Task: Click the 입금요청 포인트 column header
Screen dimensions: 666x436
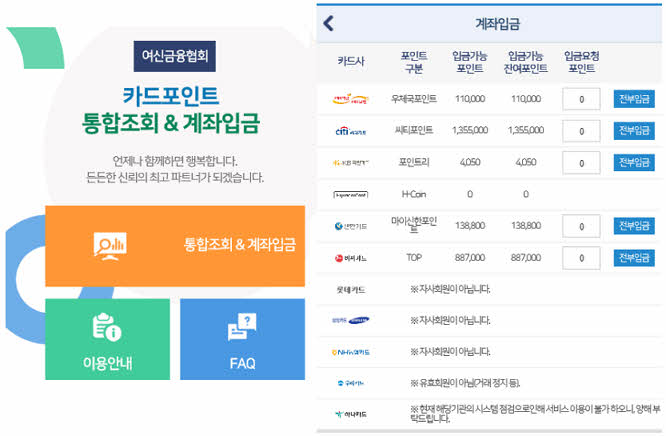Action: pyautogui.click(x=581, y=62)
